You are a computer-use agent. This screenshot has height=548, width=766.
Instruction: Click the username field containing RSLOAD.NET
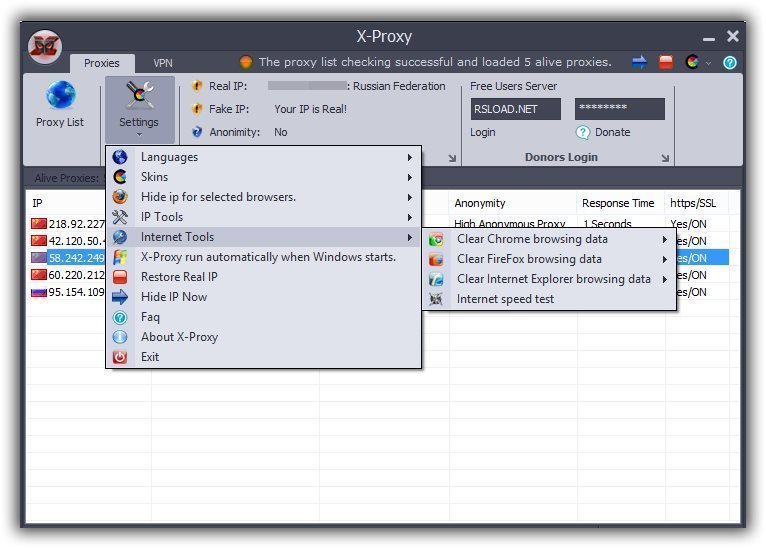(516, 109)
